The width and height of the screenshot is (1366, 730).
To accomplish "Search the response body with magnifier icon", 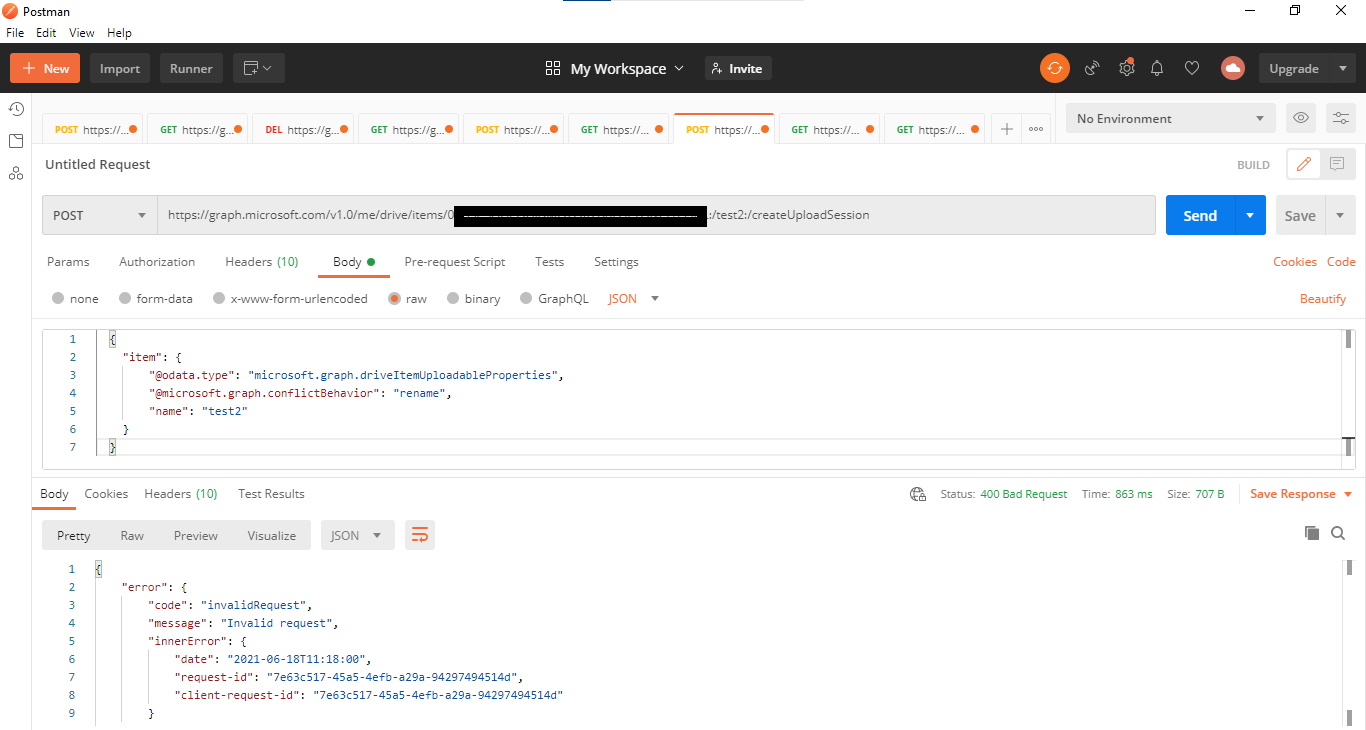I will point(1338,533).
